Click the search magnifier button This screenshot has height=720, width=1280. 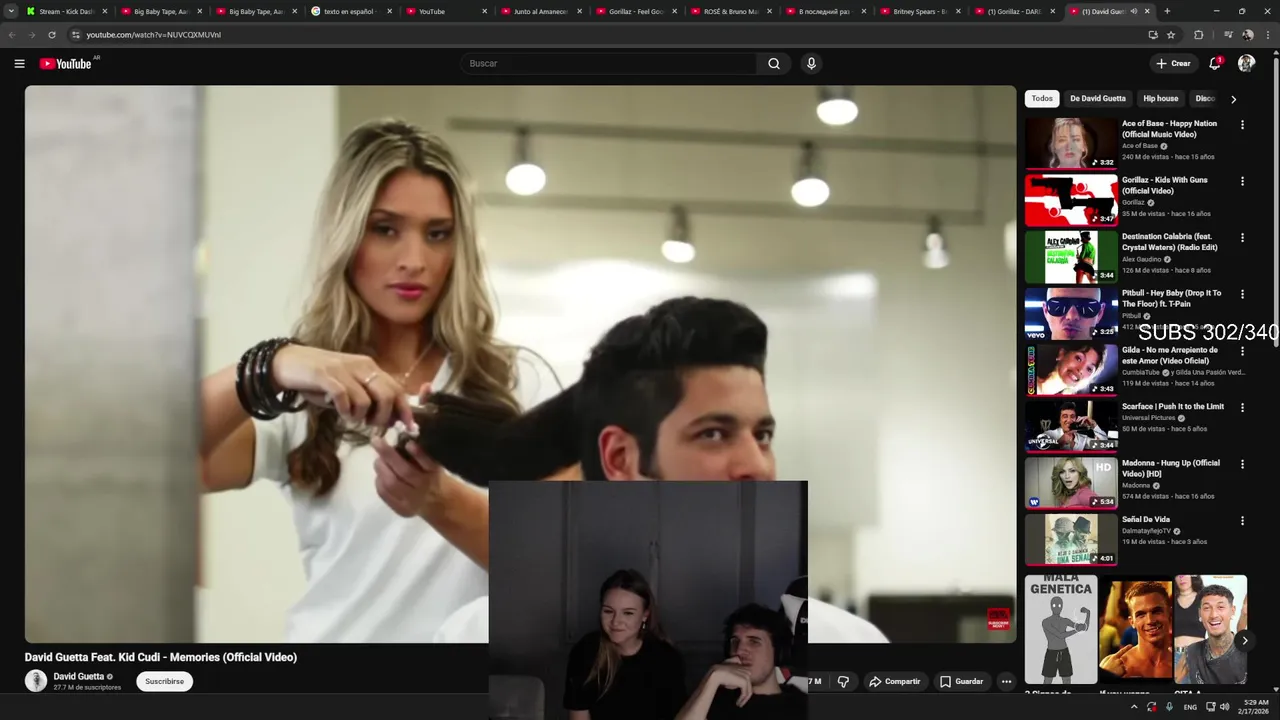[774, 63]
